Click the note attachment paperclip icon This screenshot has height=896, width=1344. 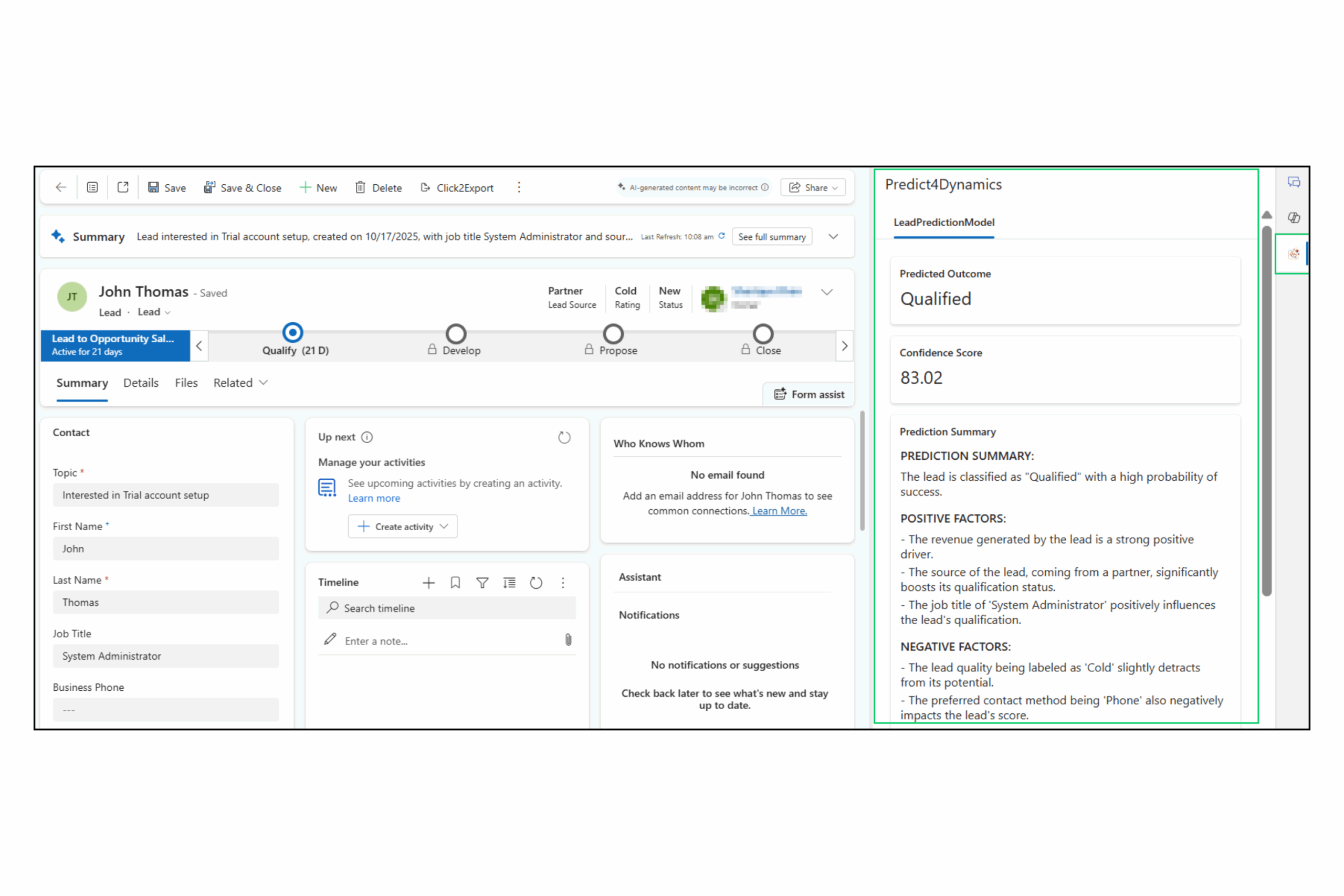[568, 640]
